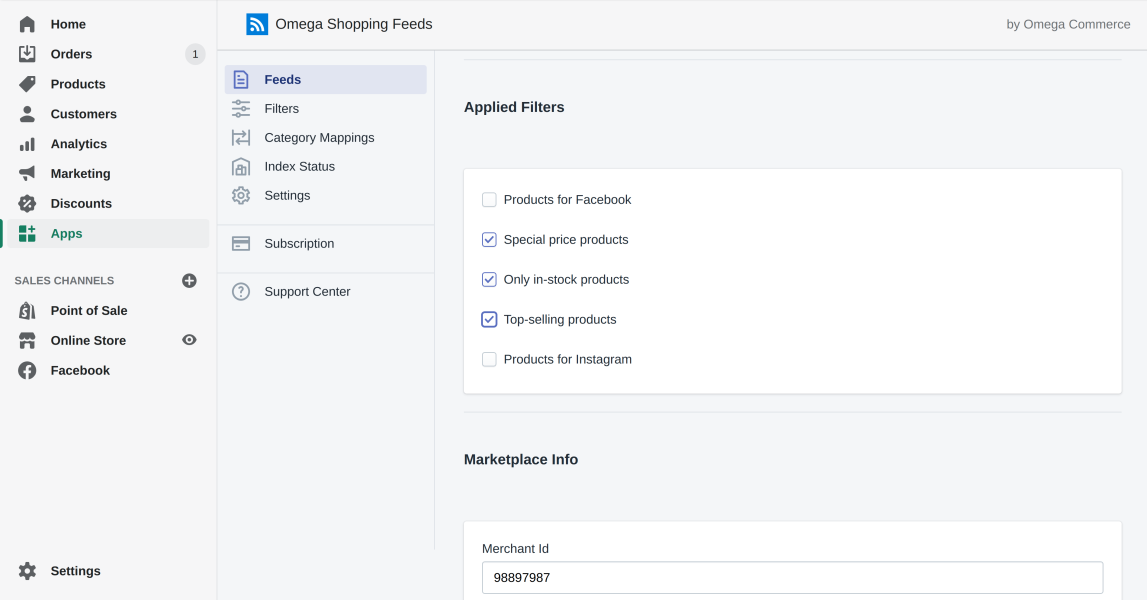Open store Settings label at bottom
This screenshot has height=600, width=1147.
click(x=75, y=571)
